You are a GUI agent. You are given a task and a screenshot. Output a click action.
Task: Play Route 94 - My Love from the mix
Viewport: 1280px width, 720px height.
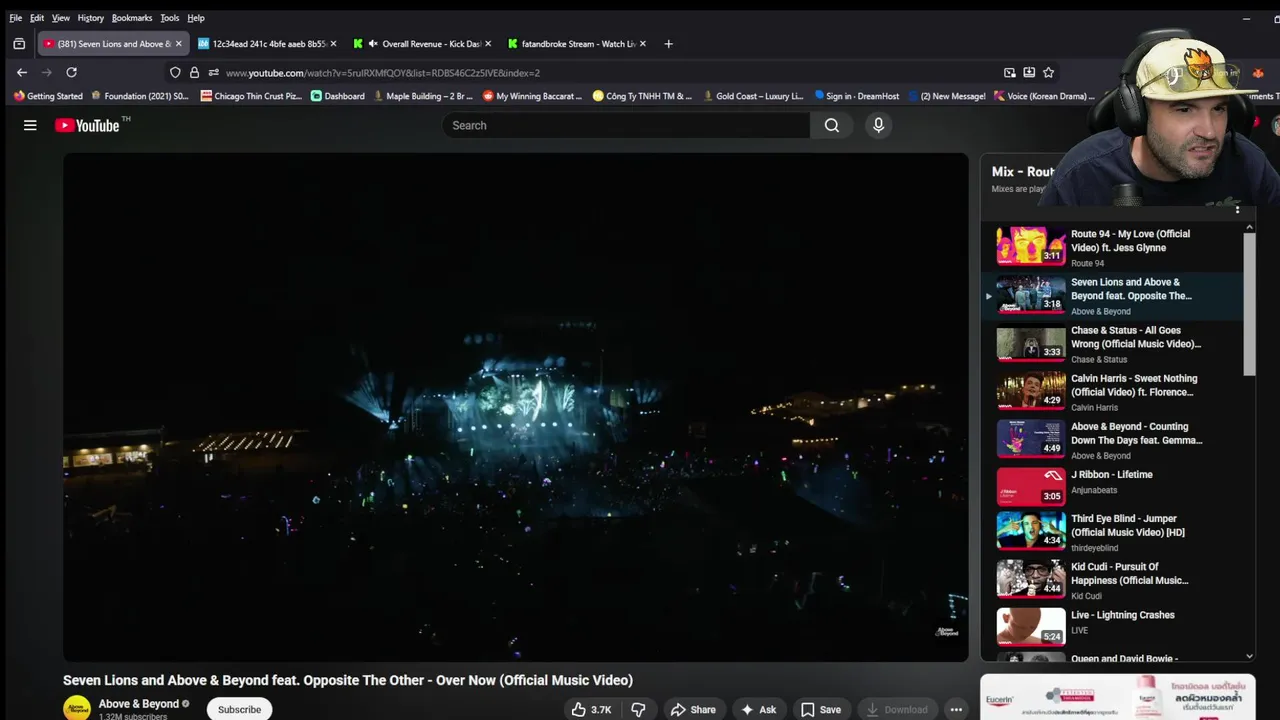tap(1112, 247)
